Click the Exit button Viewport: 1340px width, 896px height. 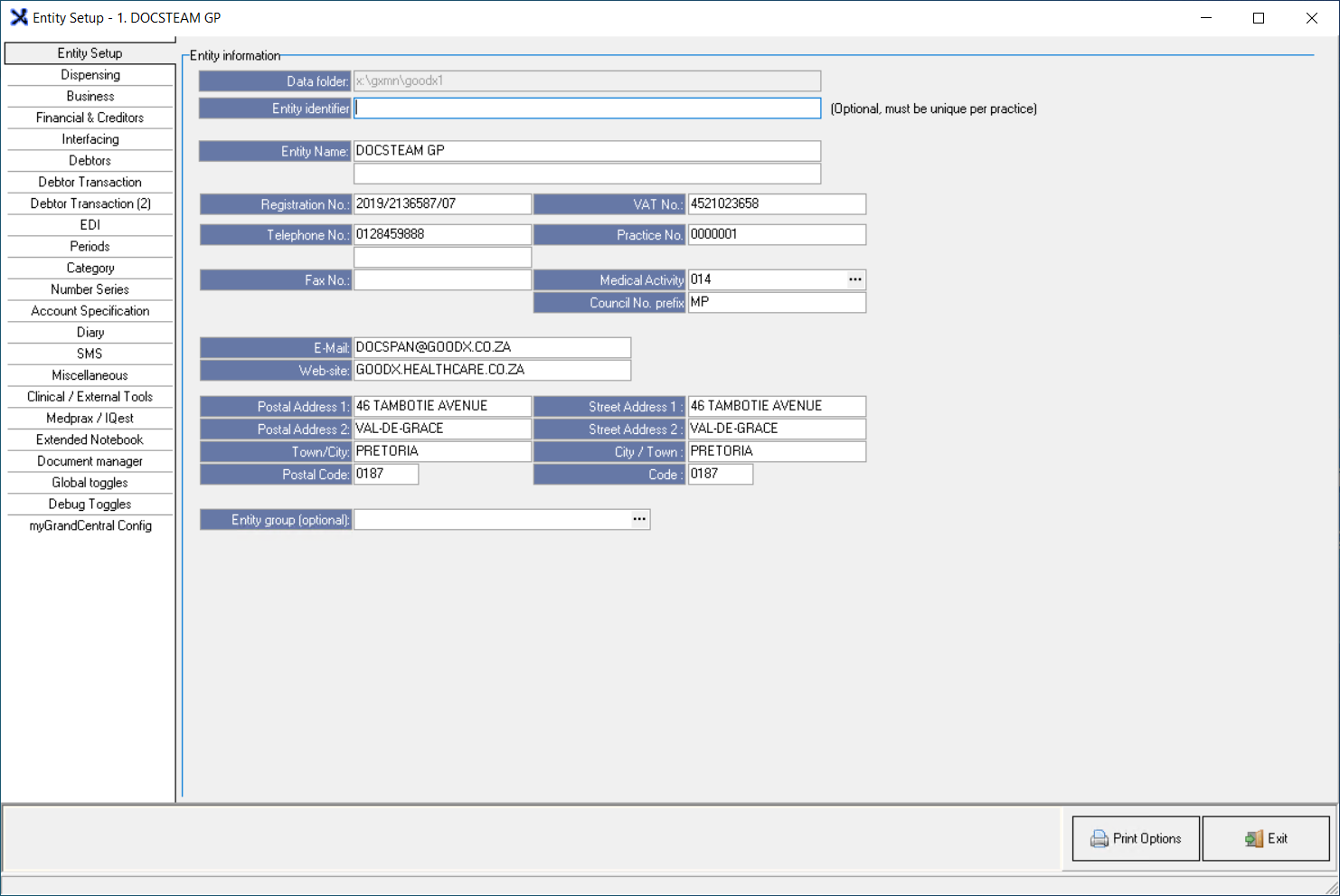click(x=1266, y=838)
